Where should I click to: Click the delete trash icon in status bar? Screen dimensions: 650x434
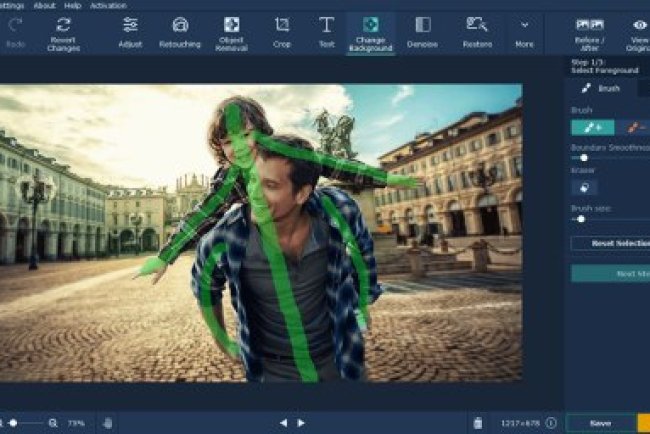click(479, 423)
